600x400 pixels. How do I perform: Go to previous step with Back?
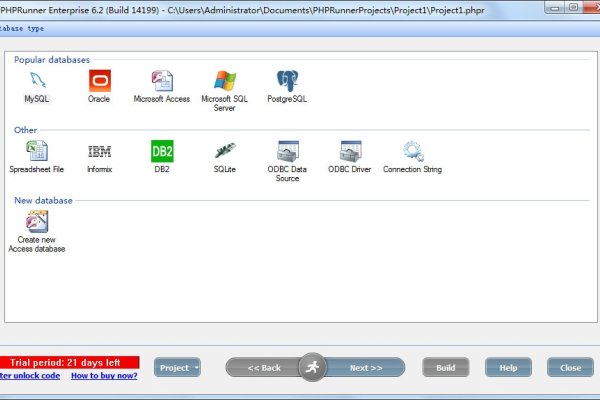264,368
